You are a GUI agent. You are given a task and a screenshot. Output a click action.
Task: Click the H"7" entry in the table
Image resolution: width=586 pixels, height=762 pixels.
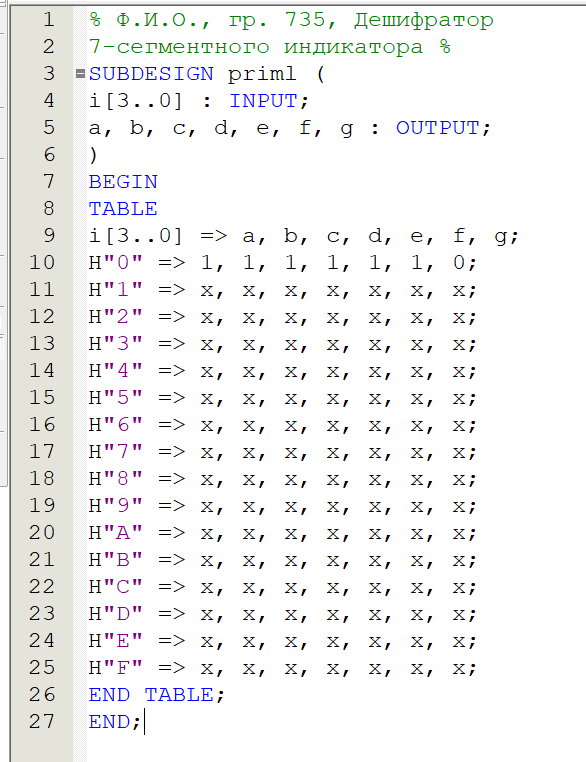coord(116,452)
